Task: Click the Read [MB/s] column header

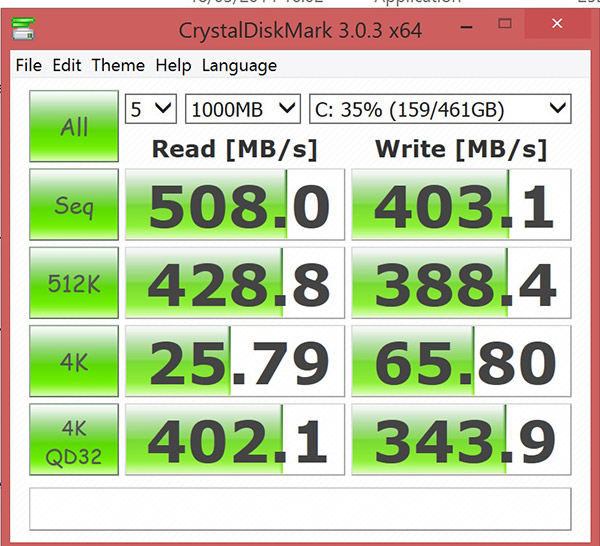Action: click(235, 149)
